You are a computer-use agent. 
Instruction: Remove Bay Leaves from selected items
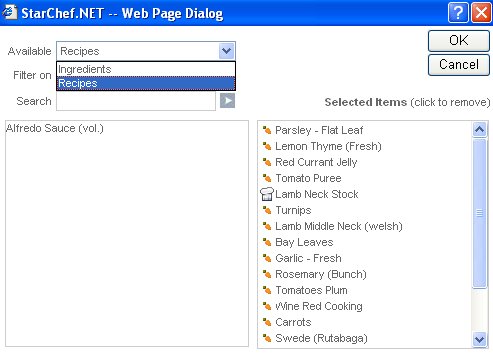(304, 242)
